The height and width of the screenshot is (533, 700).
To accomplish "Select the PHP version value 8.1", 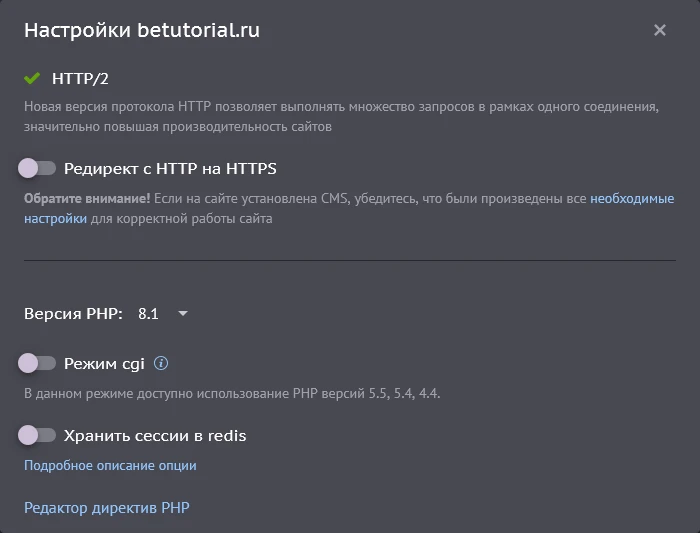I will click(x=148, y=313).
